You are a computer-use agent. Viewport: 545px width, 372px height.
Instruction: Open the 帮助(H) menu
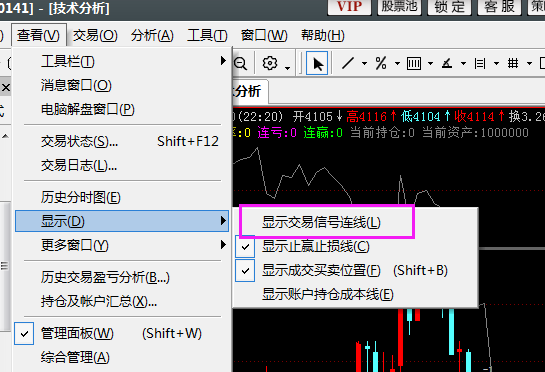323,35
